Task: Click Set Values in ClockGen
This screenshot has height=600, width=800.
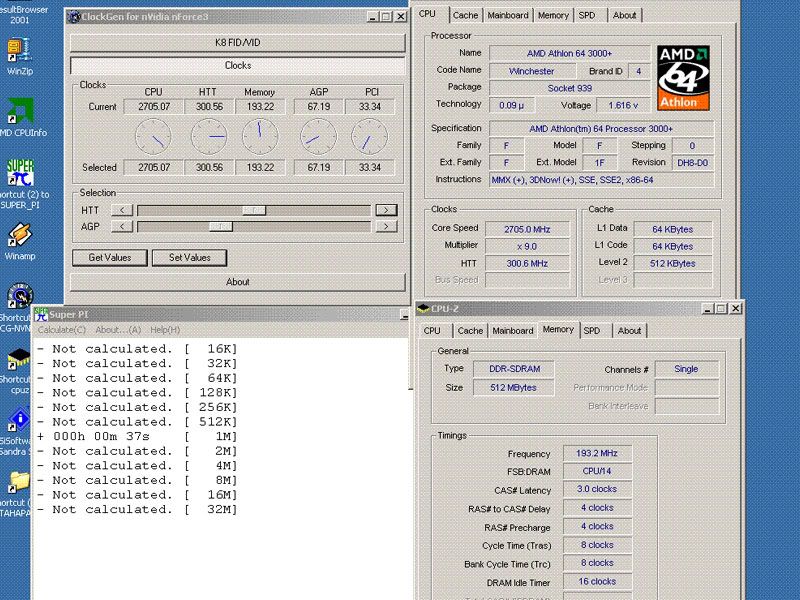Action: click(x=189, y=258)
